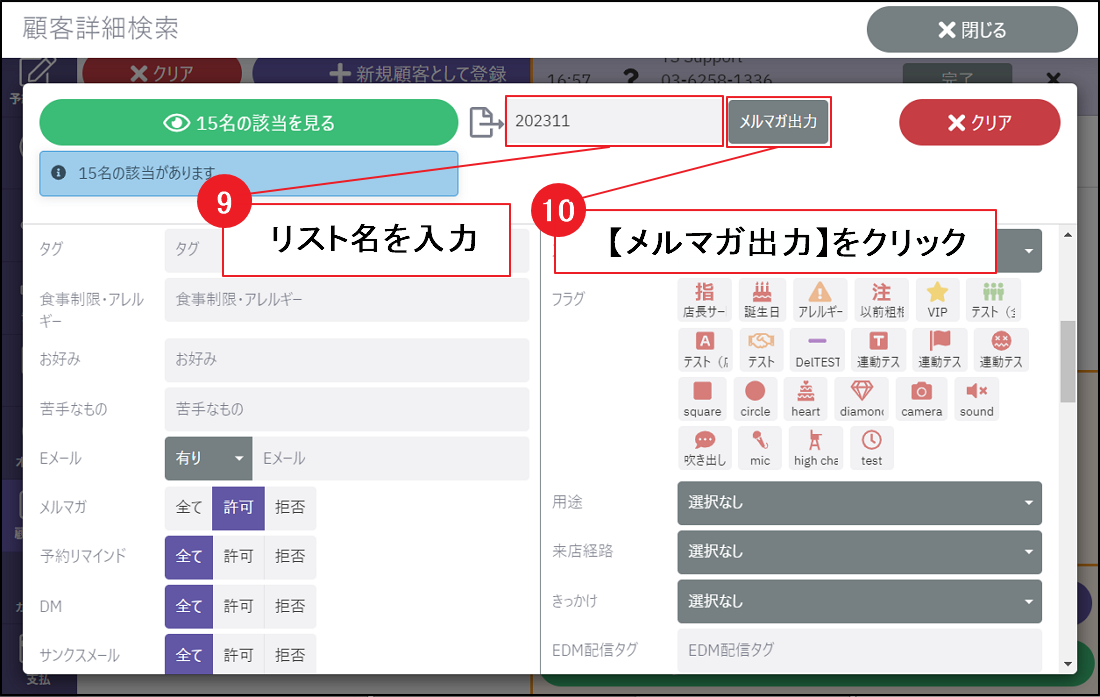The width and height of the screenshot is (1100, 697).
Task: Select the VIP star flag
Action: pos(937,299)
